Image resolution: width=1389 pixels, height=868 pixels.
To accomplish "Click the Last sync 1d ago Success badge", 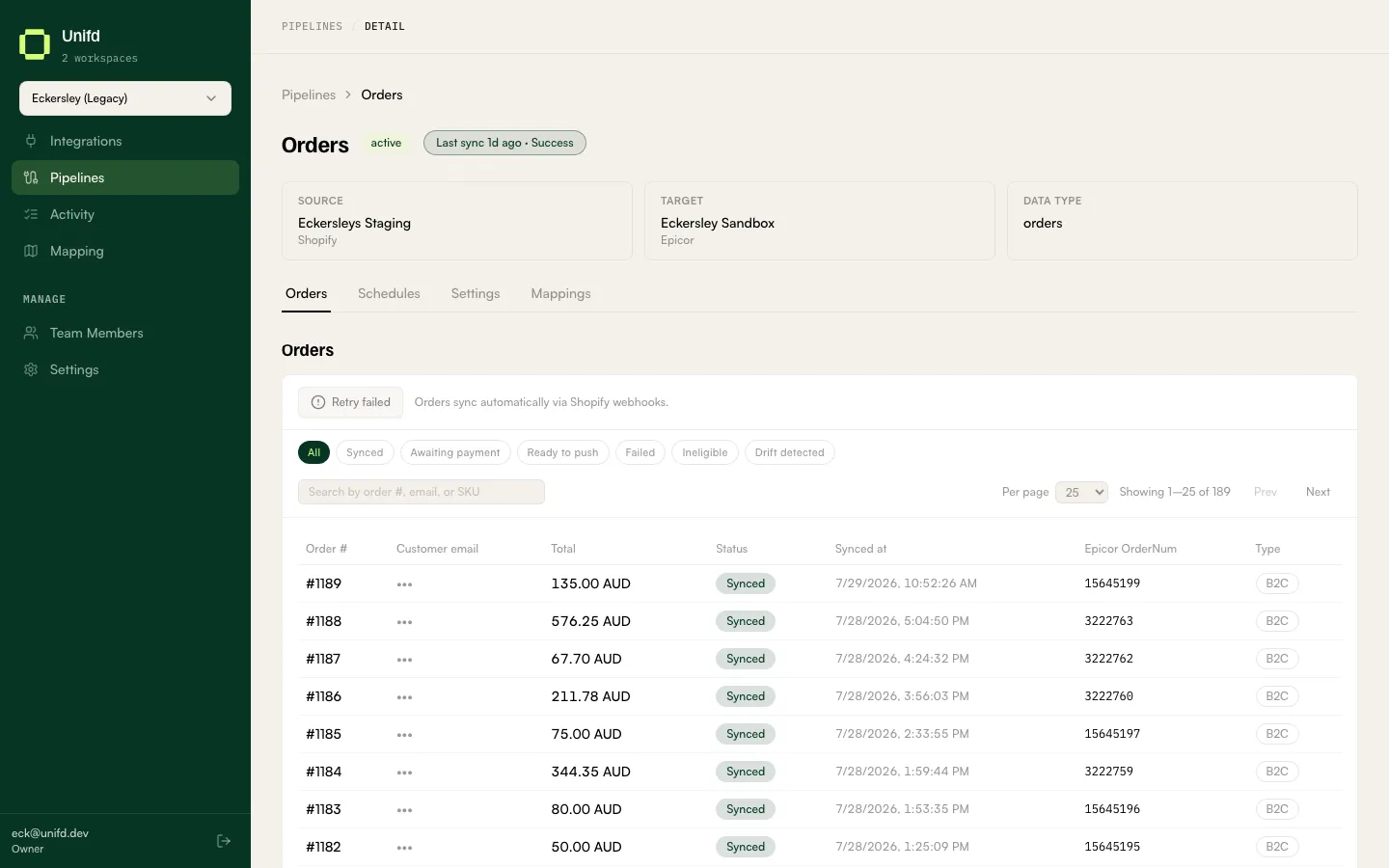I will (x=504, y=143).
